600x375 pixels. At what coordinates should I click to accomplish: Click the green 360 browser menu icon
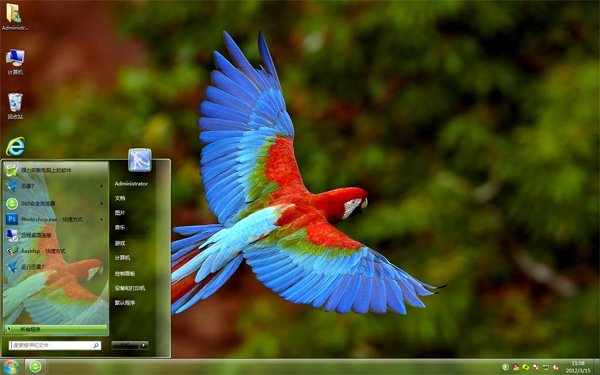point(12,204)
